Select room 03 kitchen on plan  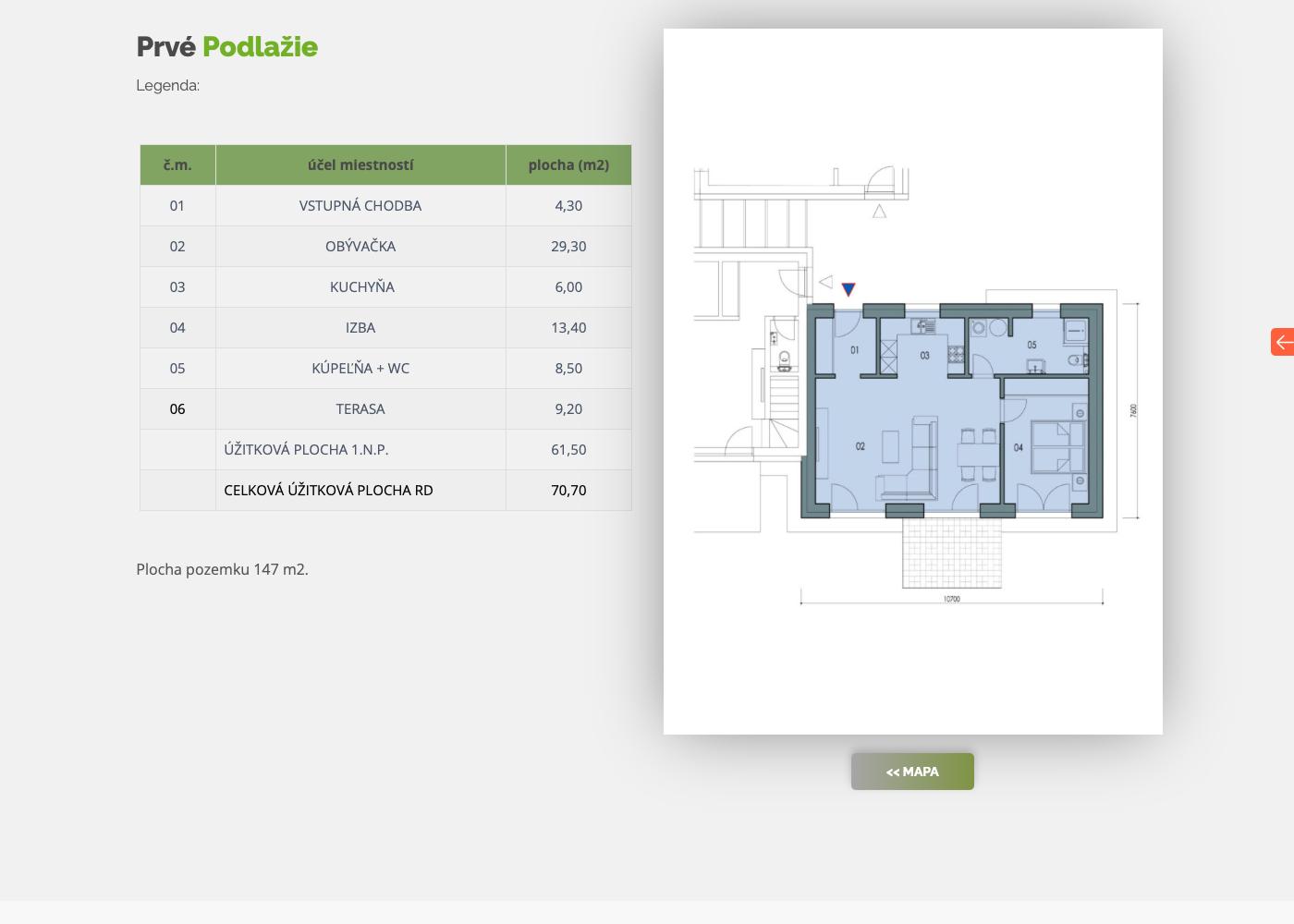924,355
